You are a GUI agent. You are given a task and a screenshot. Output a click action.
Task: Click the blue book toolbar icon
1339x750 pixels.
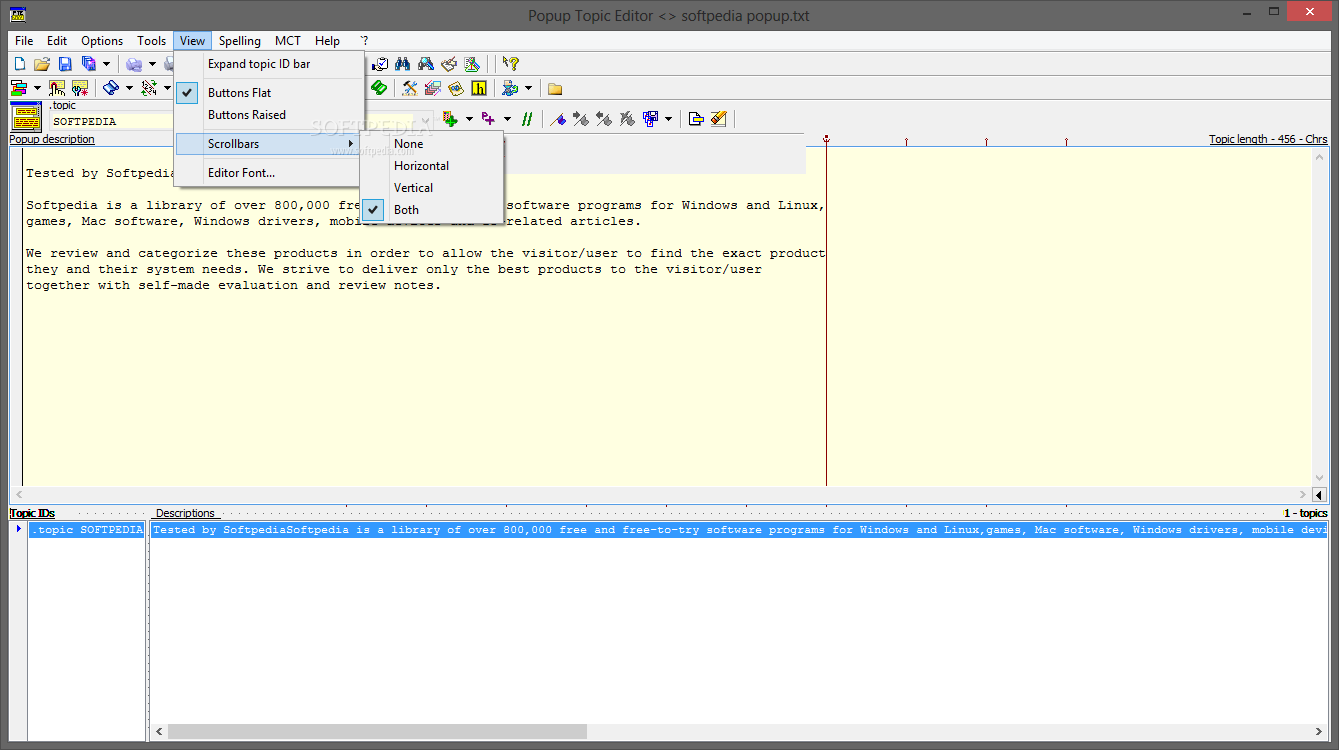point(111,88)
